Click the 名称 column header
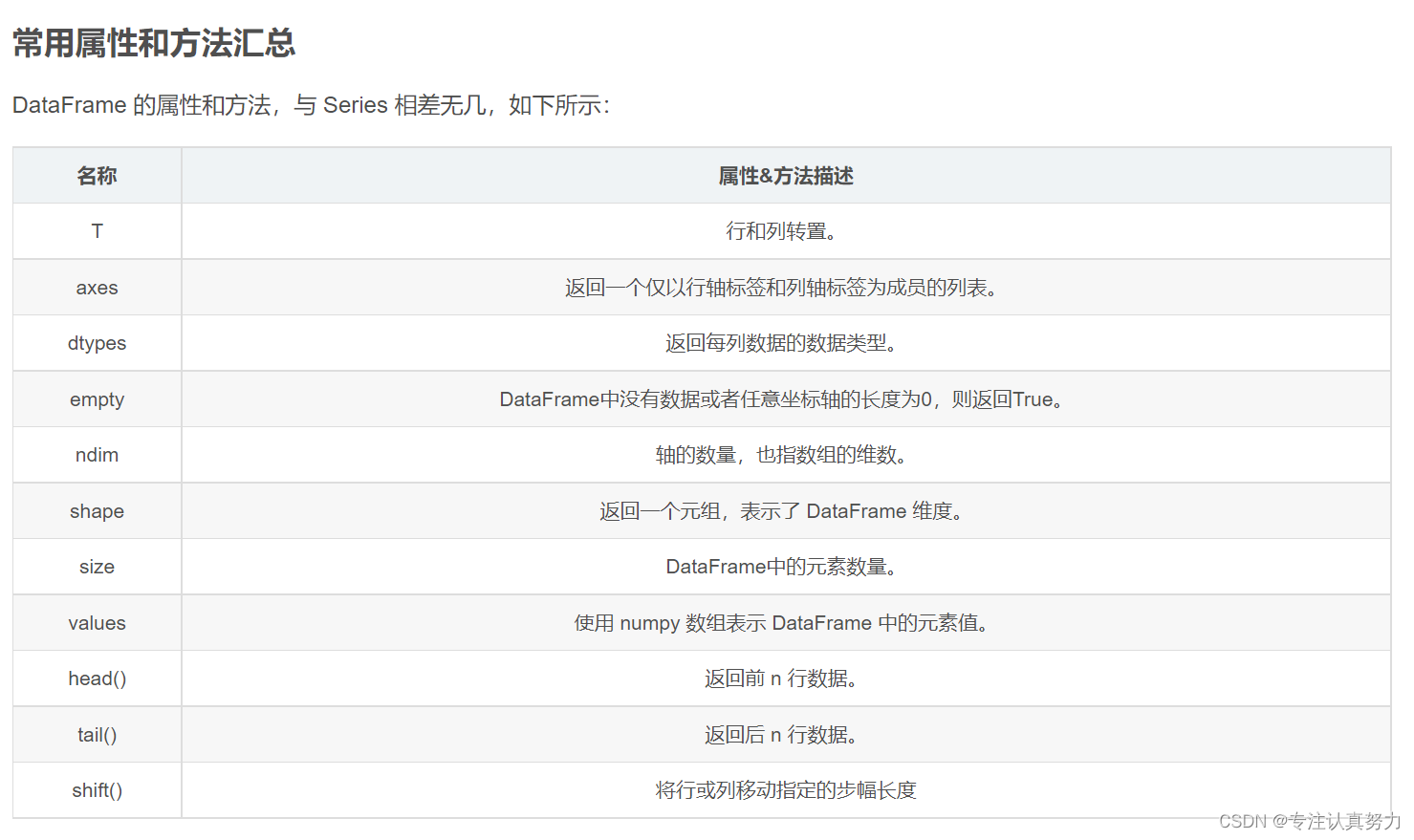1414x840 pixels. point(97,176)
